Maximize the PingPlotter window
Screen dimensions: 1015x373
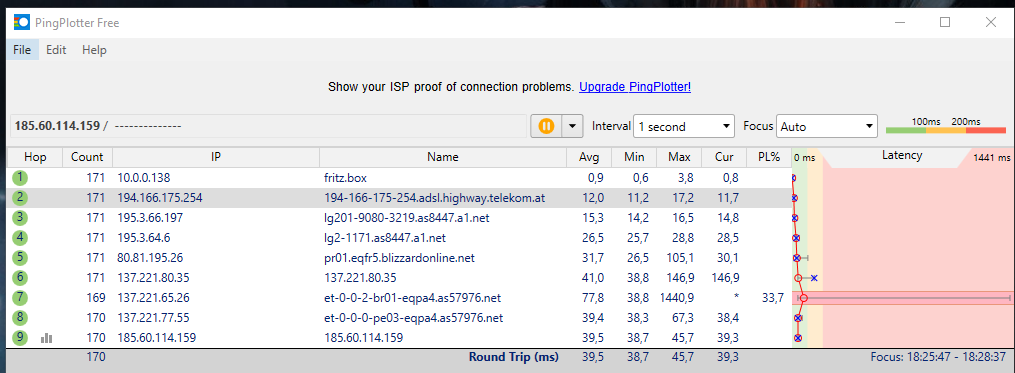point(945,22)
